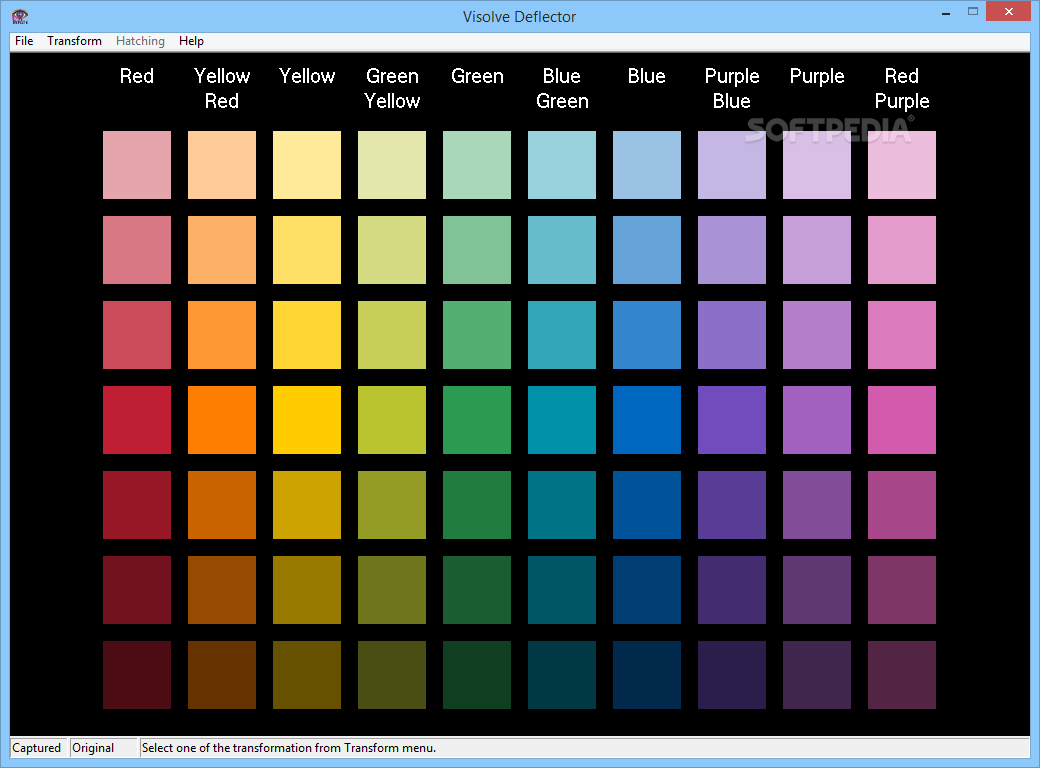1040x768 pixels.
Task: Pick the second-row pink swatch in Red Purple column
Action: pyautogui.click(x=902, y=249)
